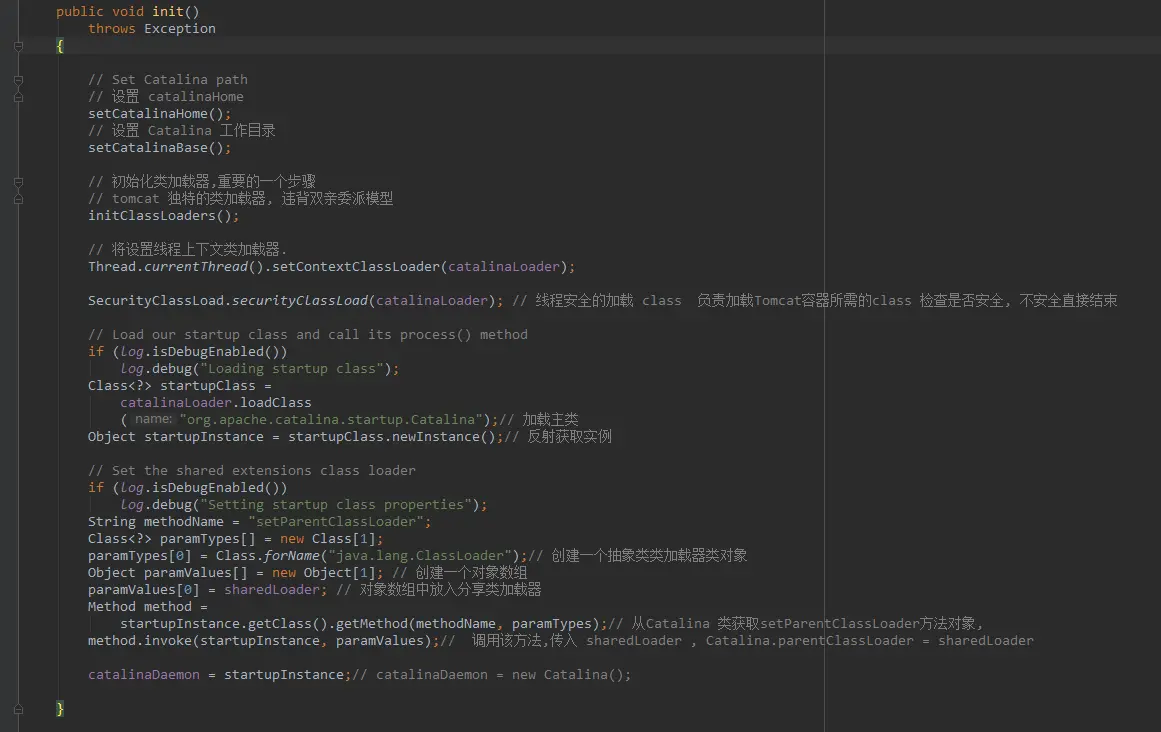Click the 'name:' parameter hint
The height and width of the screenshot is (732, 1161).
pyautogui.click(x=153, y=420)
